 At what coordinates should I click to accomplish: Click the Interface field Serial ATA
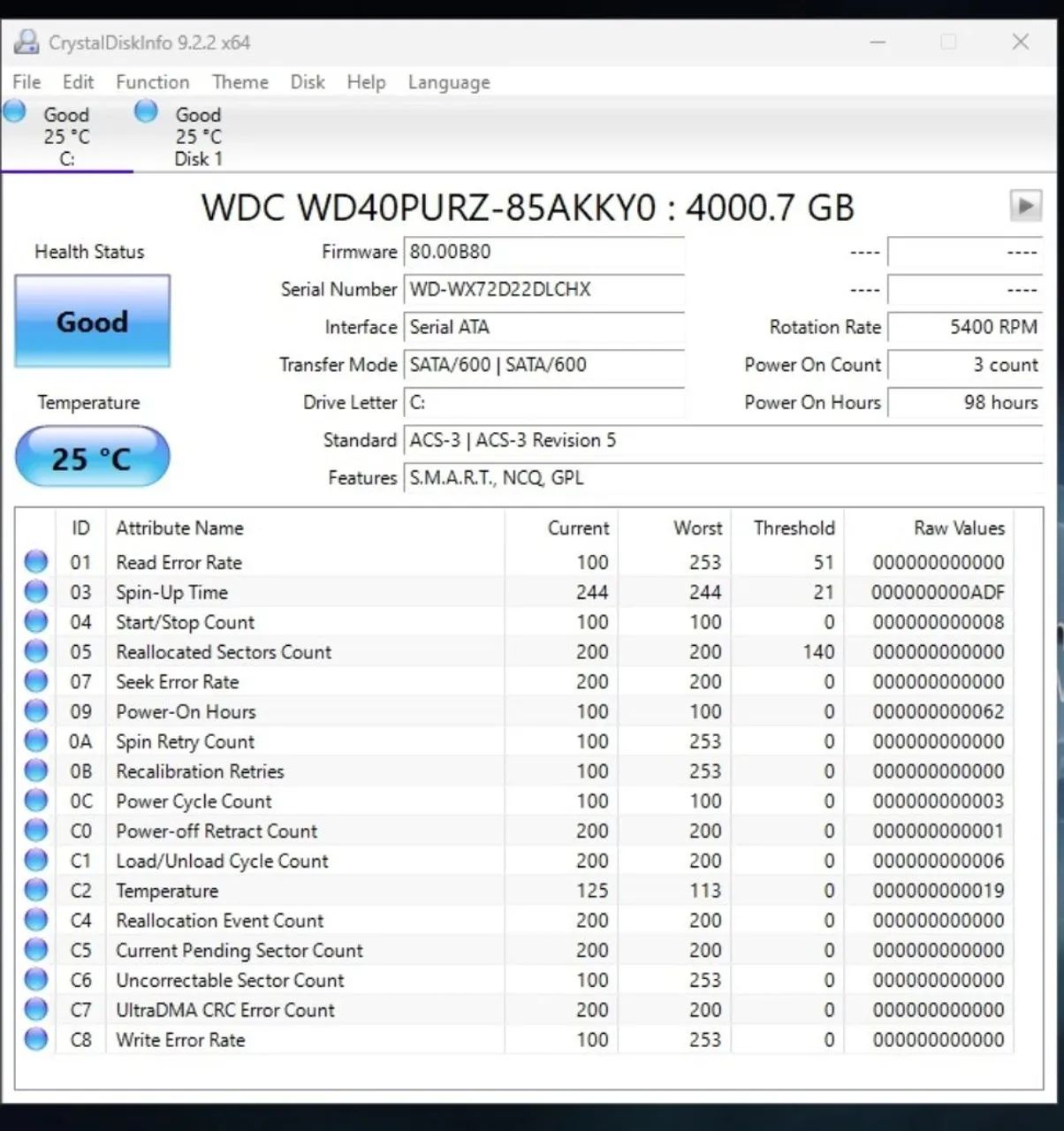pyautogui.click(x=543, y=327)
